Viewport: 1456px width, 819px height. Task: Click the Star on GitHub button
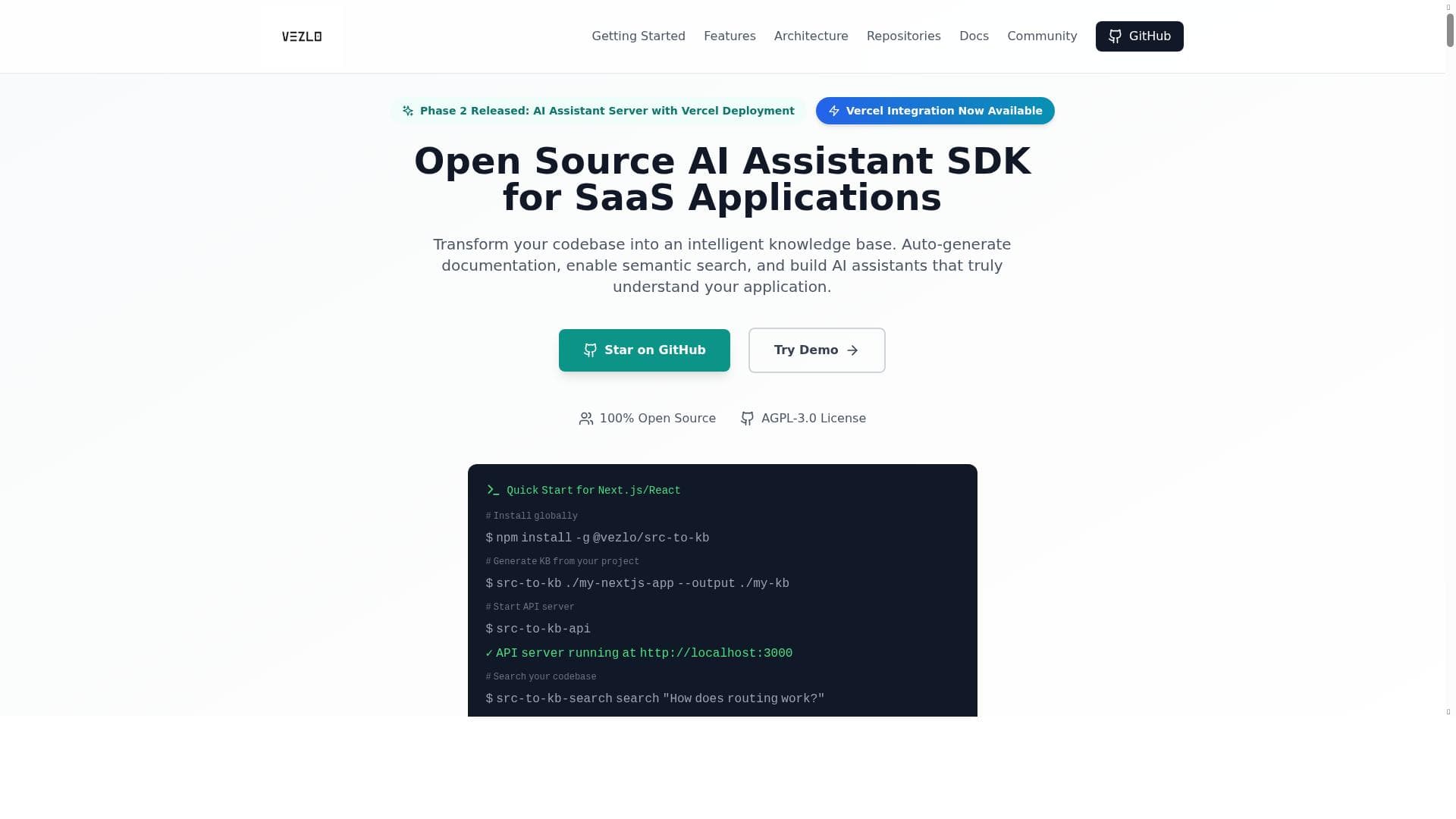point(645,350)
